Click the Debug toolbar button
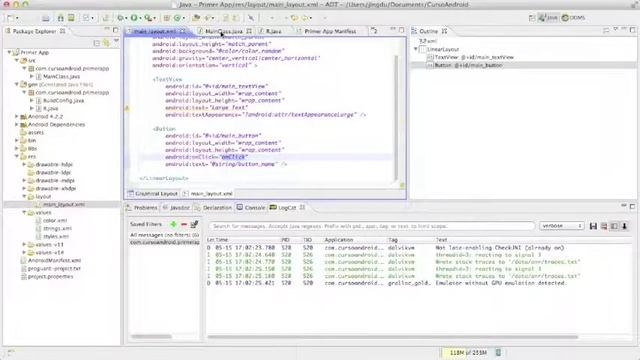The image size is (640, 360). [120, 18]
